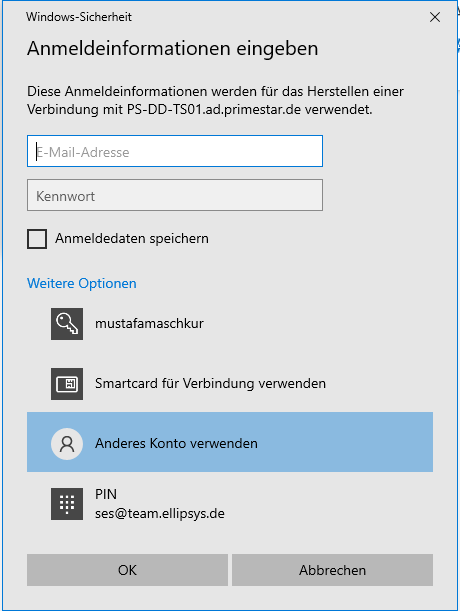Screen dimensions: 460x611
Task: Choose the PIN sign-in option label
Action: point(106,494)
